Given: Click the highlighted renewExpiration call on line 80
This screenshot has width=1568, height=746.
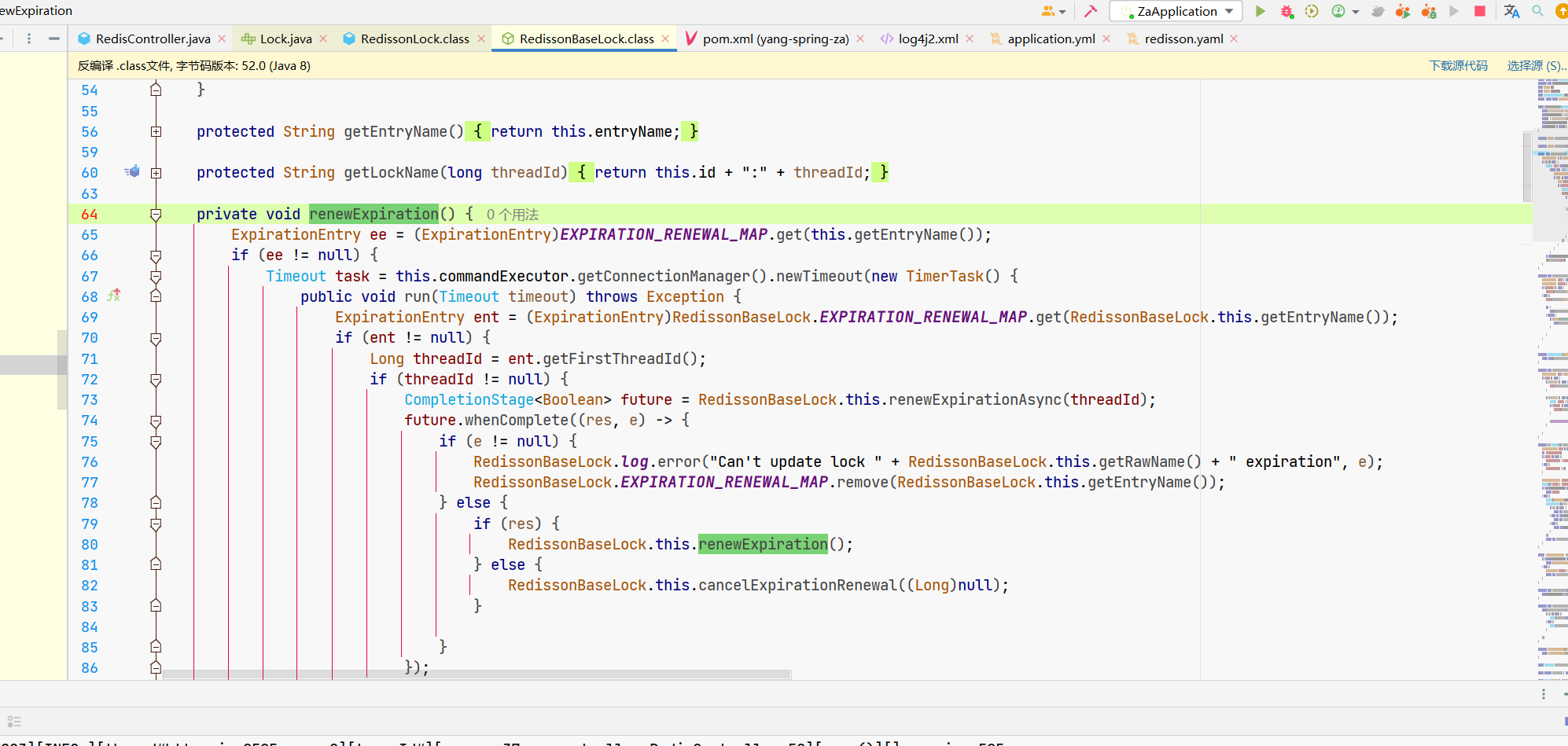Looking at the screenshot, I should click(763, 544).
